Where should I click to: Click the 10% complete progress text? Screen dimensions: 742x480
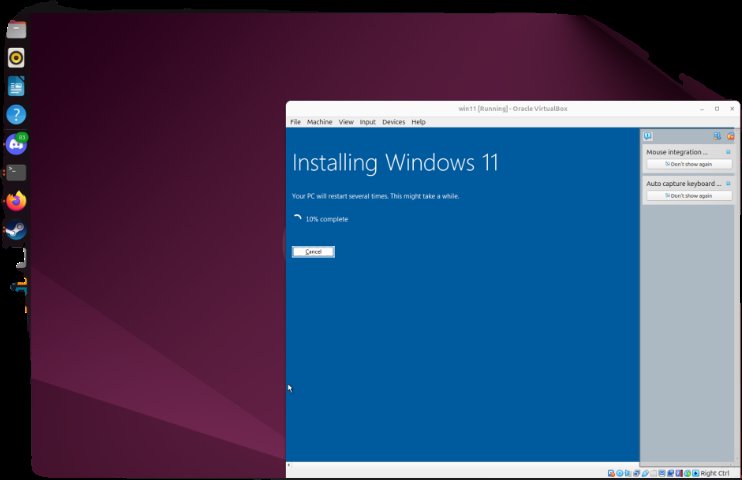(x=327, y=219)
